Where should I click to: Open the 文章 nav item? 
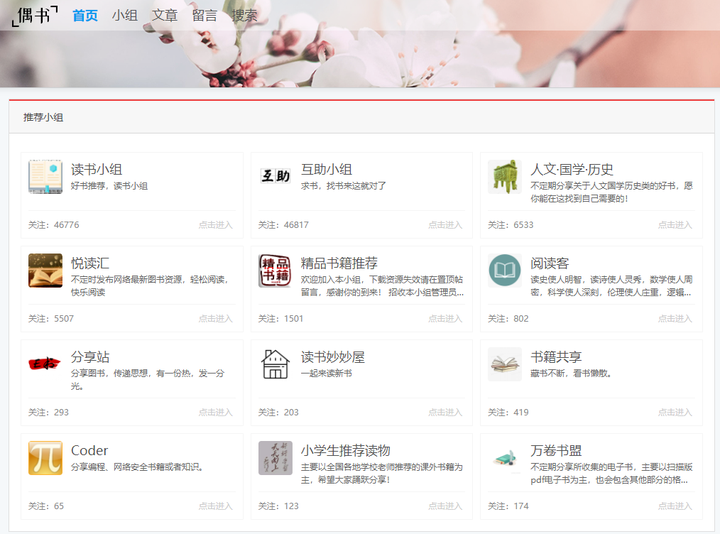(x=165, y=16)
